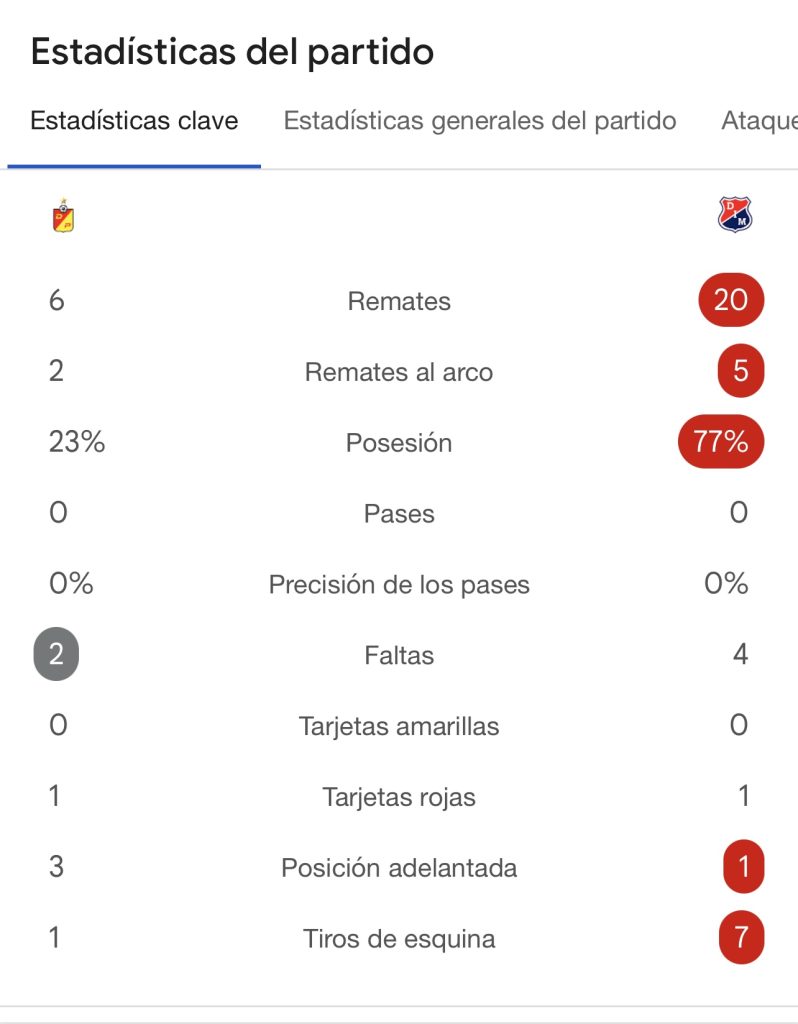798x1024 pixels.
Task: Click the yellow-red home team crest
Action: pyautogui.click(x=63, y=216)
